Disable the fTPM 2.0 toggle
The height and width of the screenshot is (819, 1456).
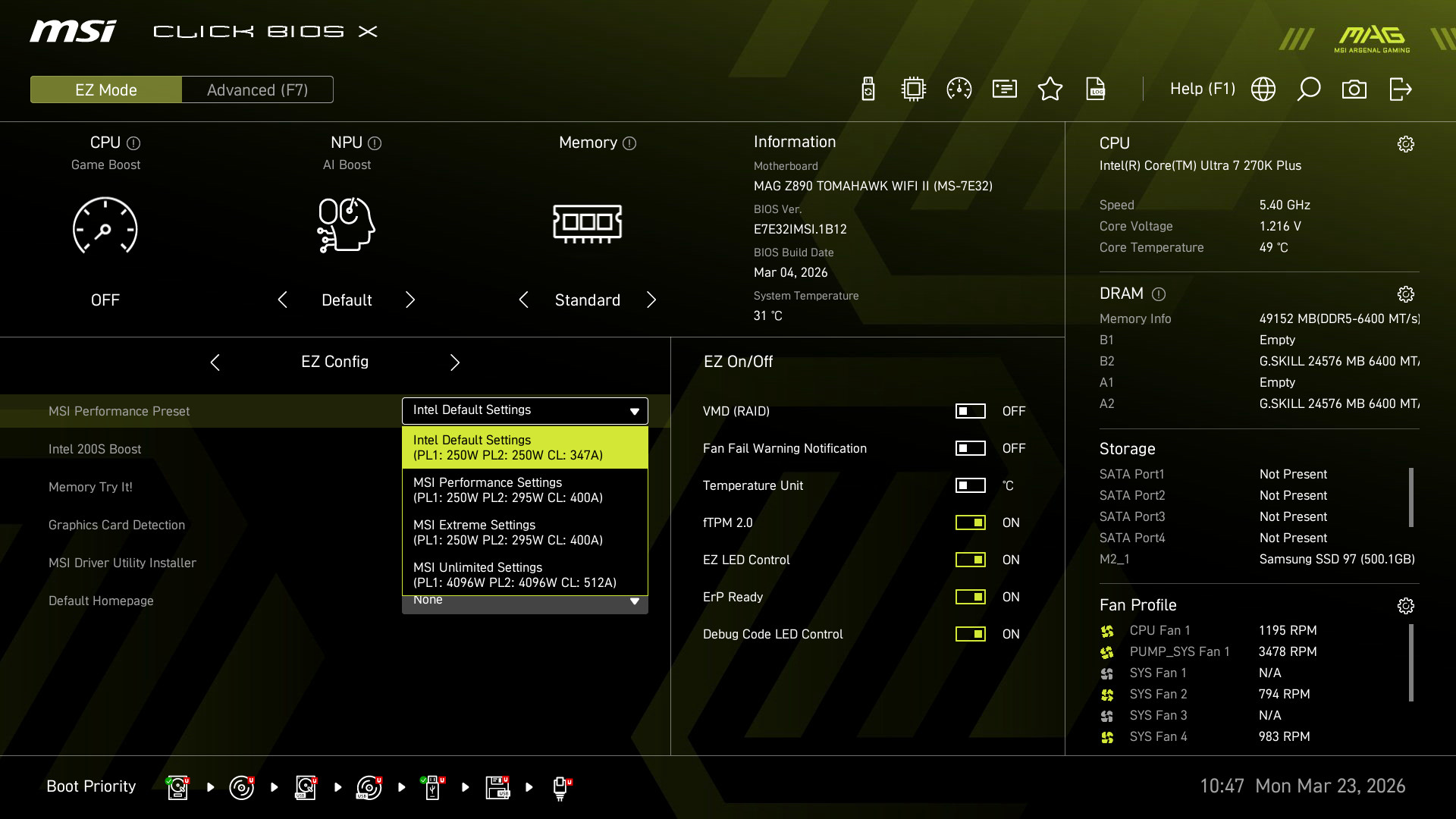pyautogui.click(x=970, y=522)
